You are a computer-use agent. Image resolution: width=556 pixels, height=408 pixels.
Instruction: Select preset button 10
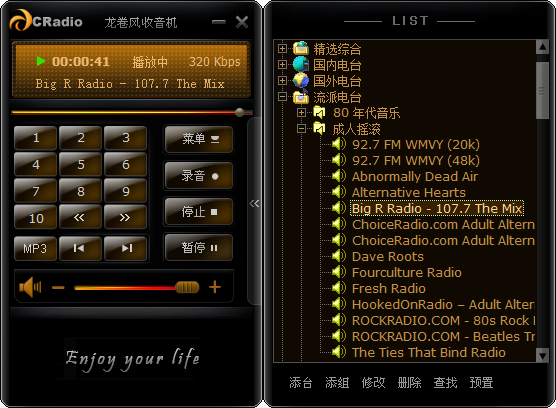[35, 217]
